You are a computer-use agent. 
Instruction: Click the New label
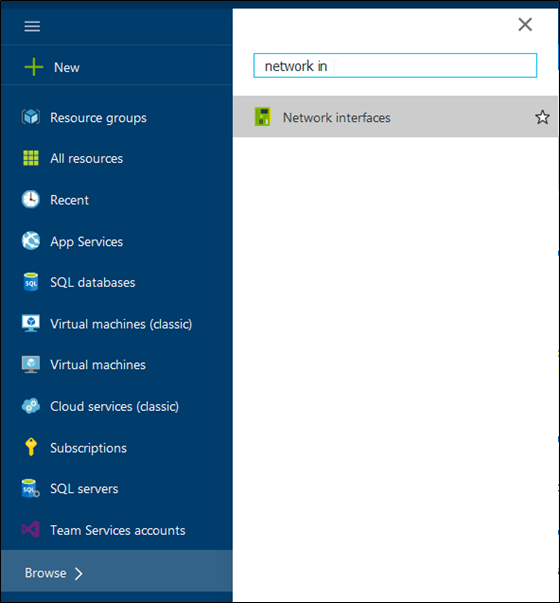coord(67,67)
